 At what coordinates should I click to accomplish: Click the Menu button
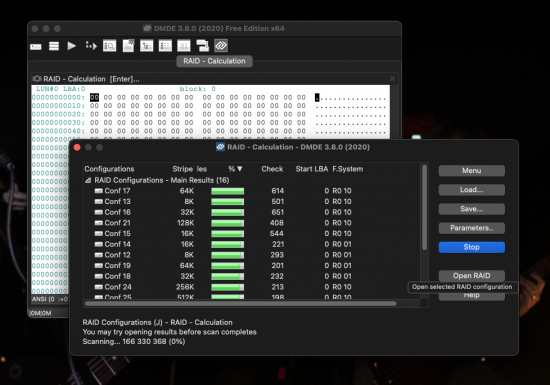tap(471, 171)
